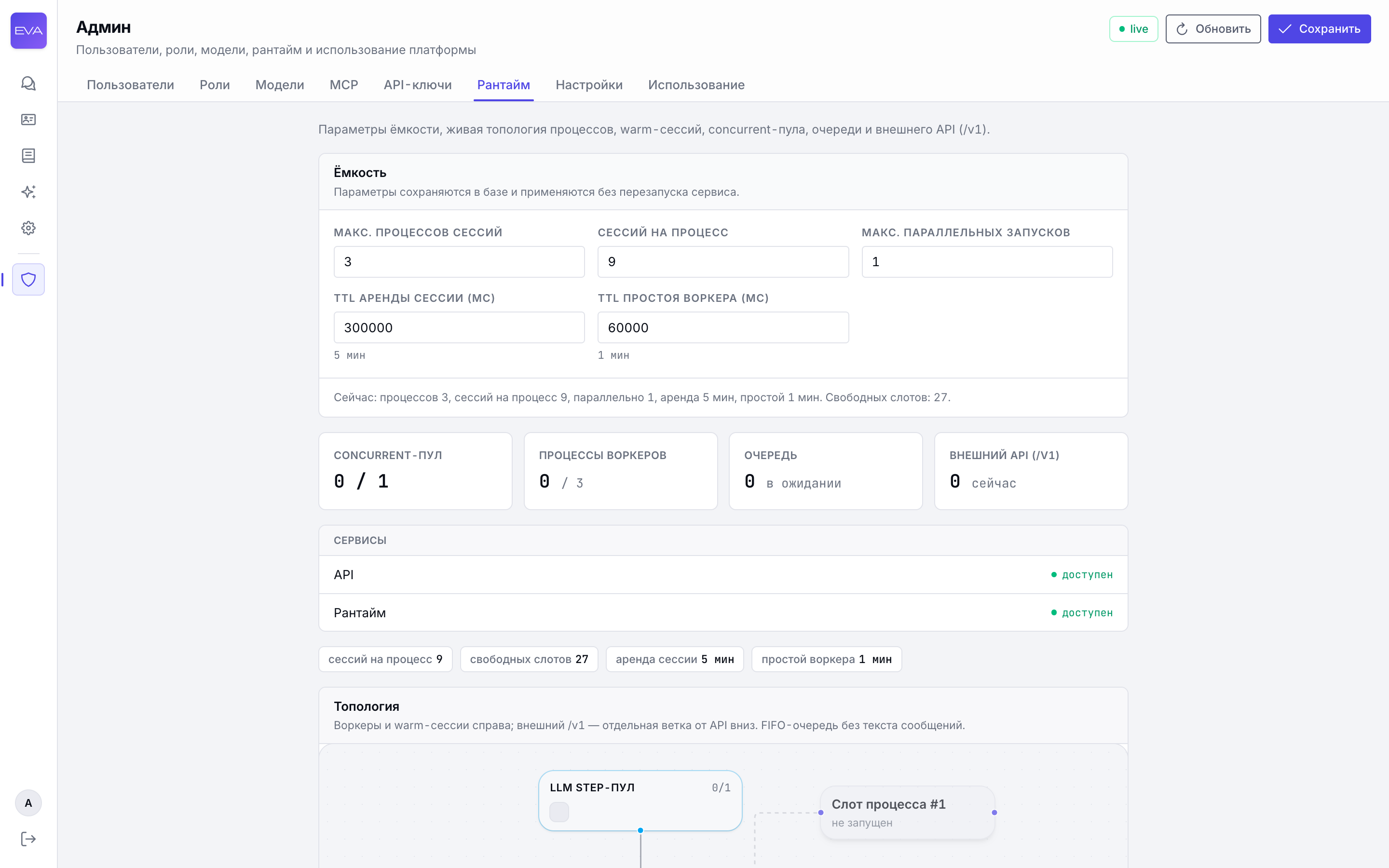Open the sparkles icon in sidebar
The image size is (1389, 868).
28,192
